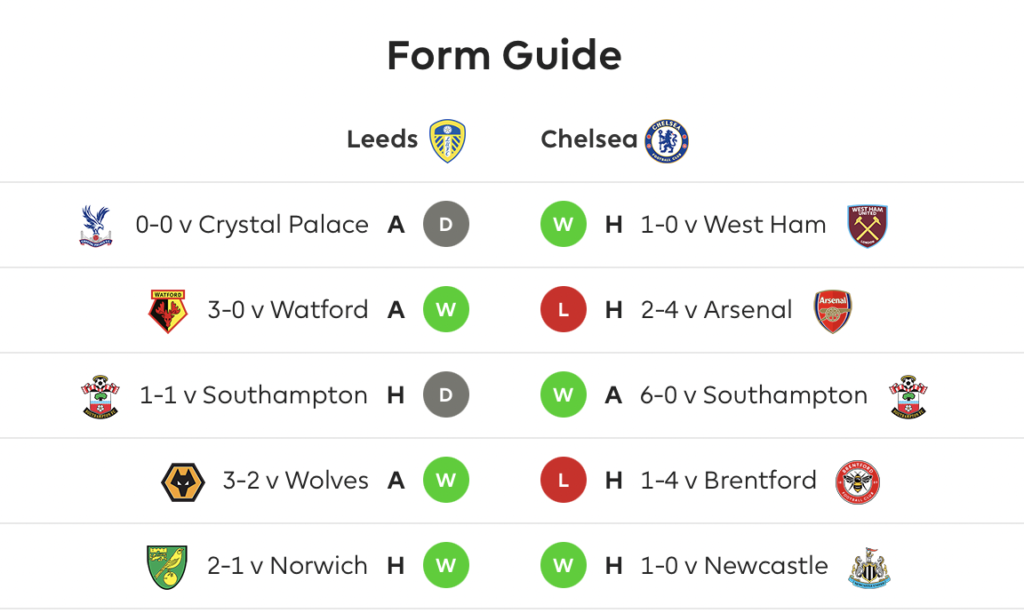
Task: Open the Crystal Palace badge
Action: 96,225
